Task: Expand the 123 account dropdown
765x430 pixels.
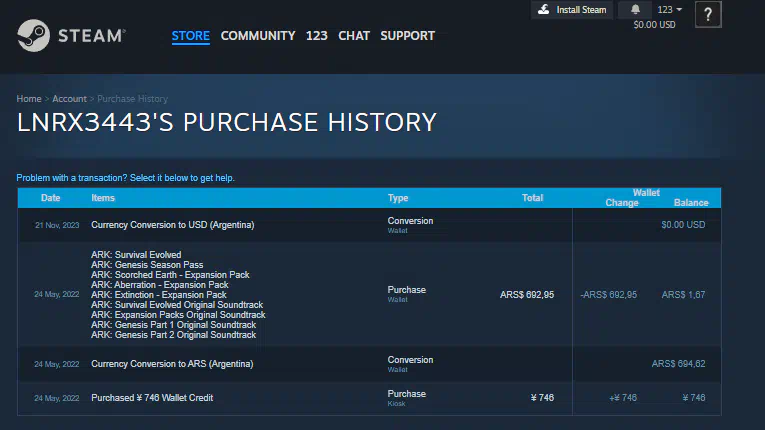Action: 669,9
